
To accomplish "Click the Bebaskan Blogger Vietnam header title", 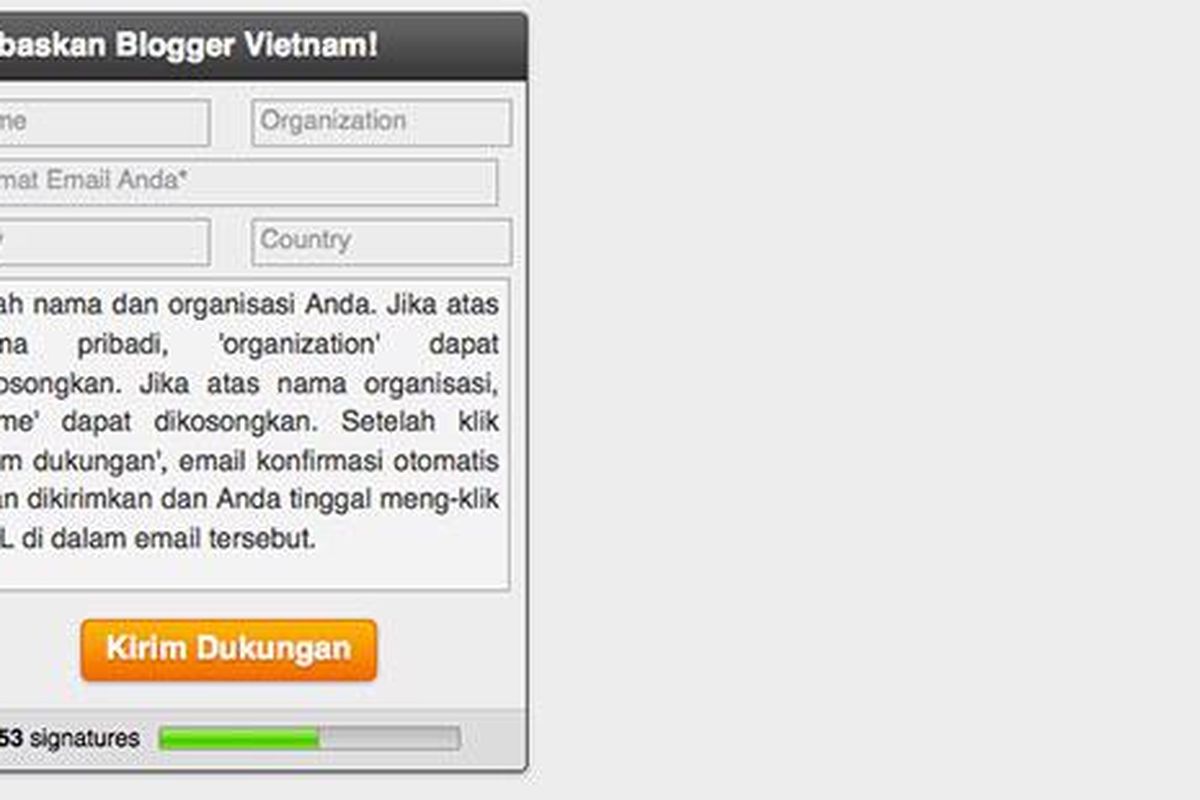I will point(189,46).
